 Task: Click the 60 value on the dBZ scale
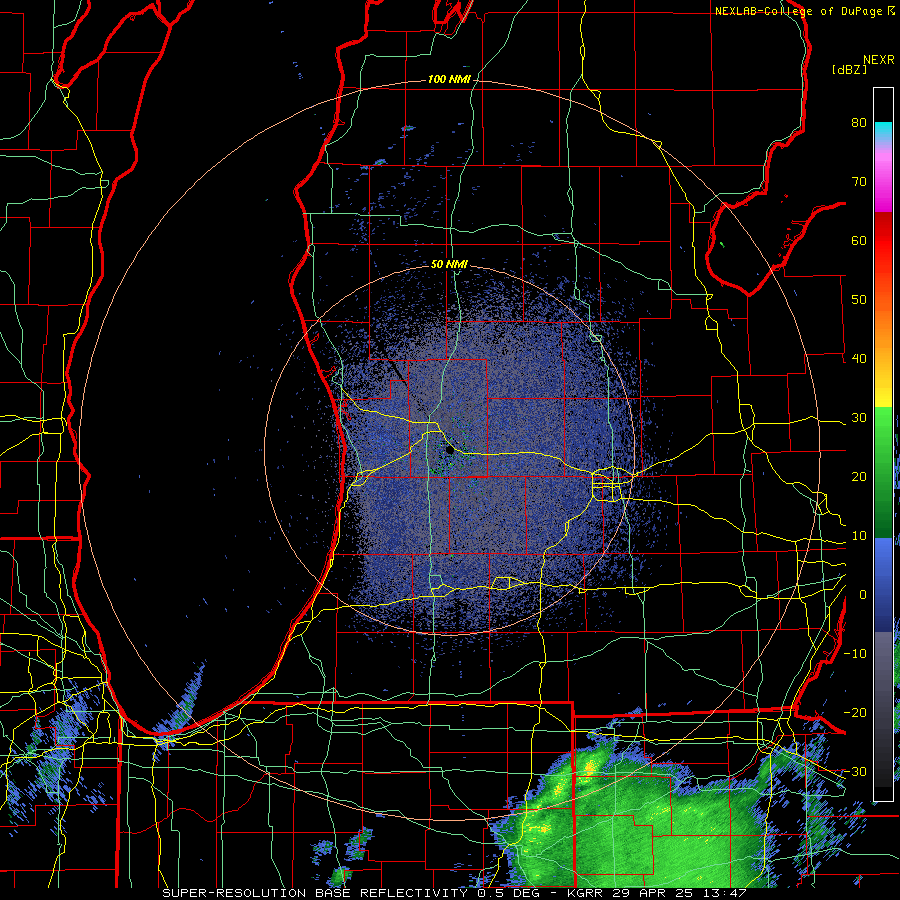(859, 240)
